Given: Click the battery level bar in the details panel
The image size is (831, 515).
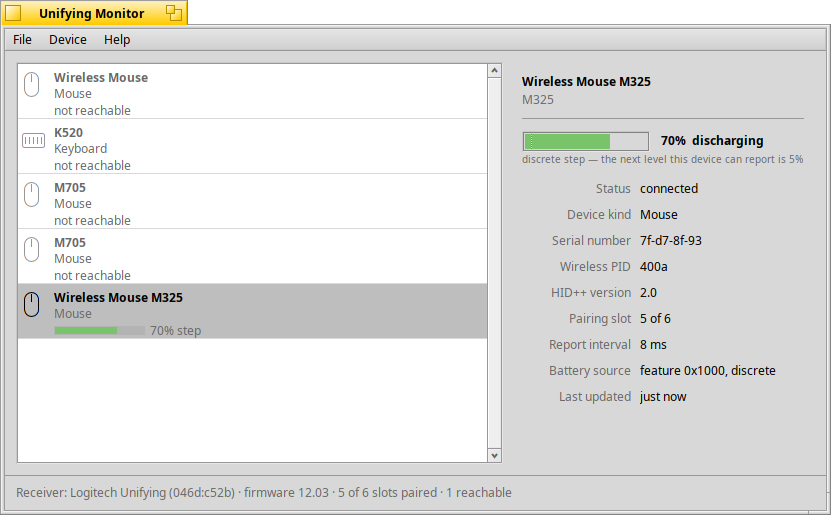Looking at the screenshot, I should point(586,141).
